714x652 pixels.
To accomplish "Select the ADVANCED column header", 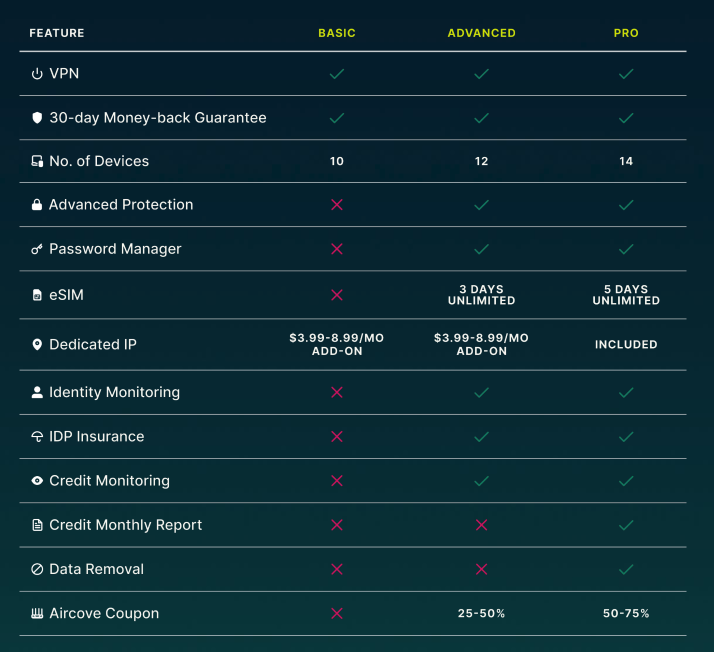I will 481,33.
